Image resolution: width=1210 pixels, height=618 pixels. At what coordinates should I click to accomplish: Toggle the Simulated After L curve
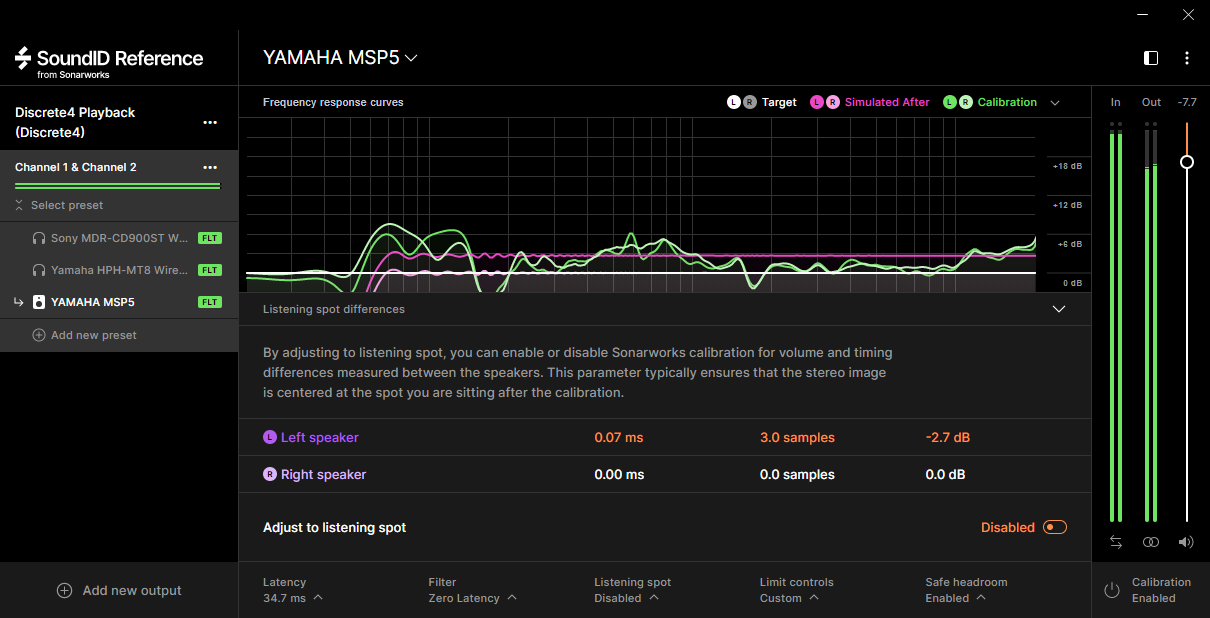tap(817, 102)
